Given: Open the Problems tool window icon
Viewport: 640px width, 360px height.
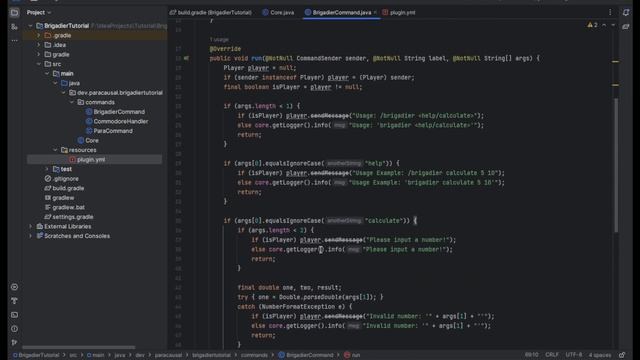Looking at the screenshot, I should coord(14,329).
